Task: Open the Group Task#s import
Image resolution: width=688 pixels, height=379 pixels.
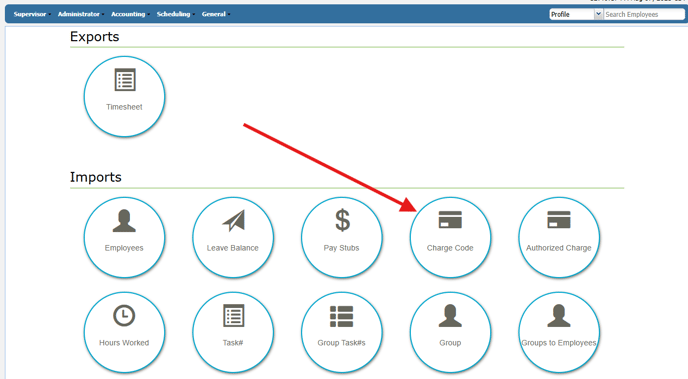Action: point(341,333)
